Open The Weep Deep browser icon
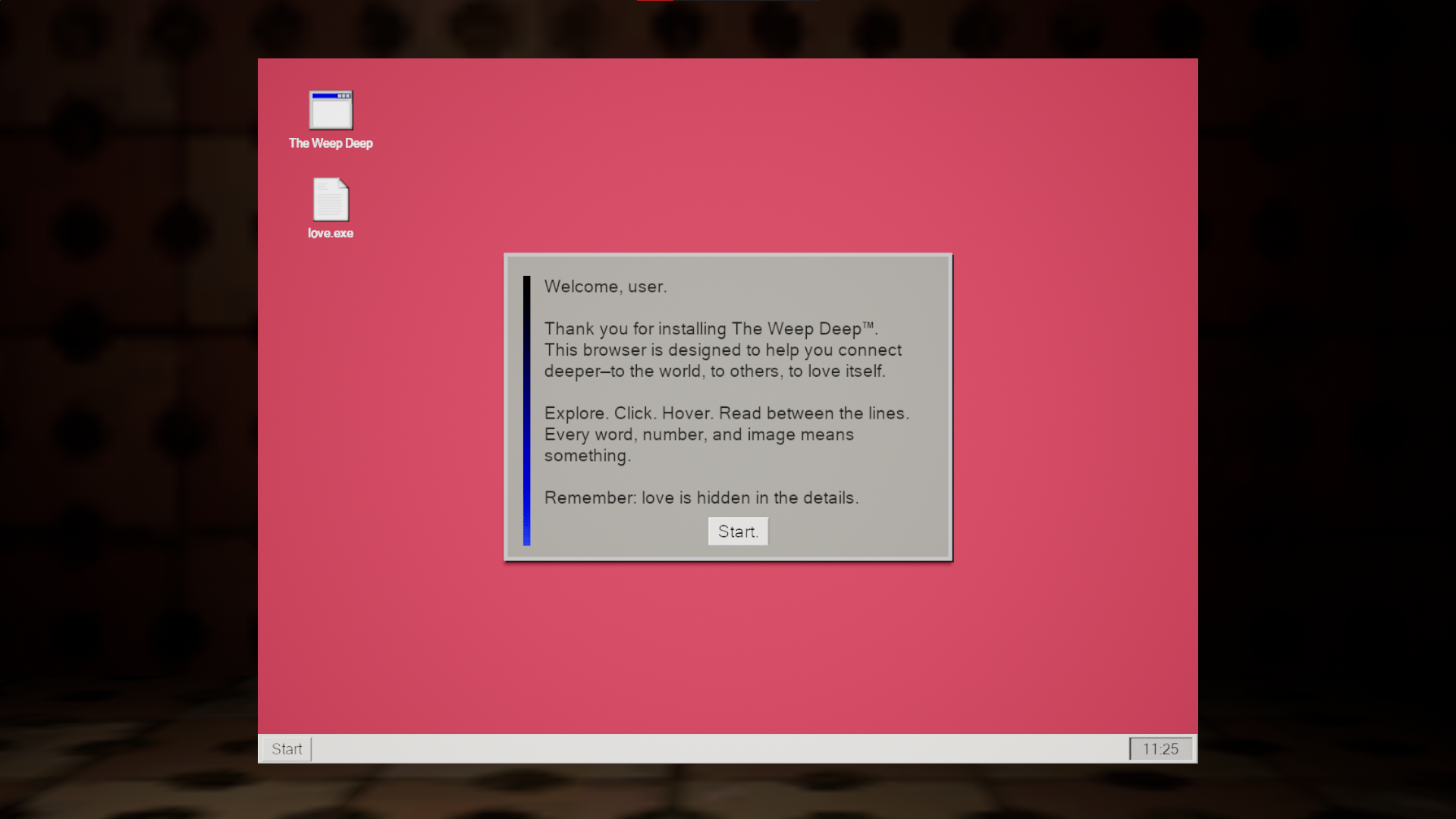The image size is (1456, 819). 331,111
